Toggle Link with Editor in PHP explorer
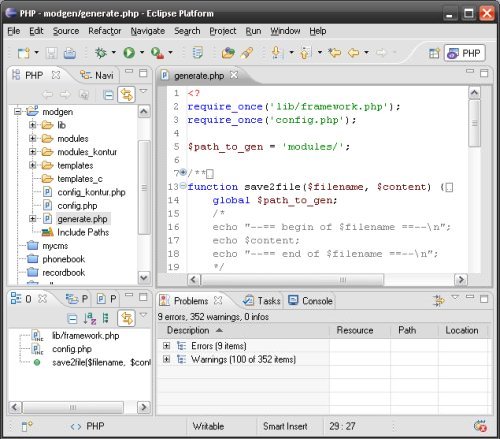Screen dimensions: 500x439 pos(127,95)
